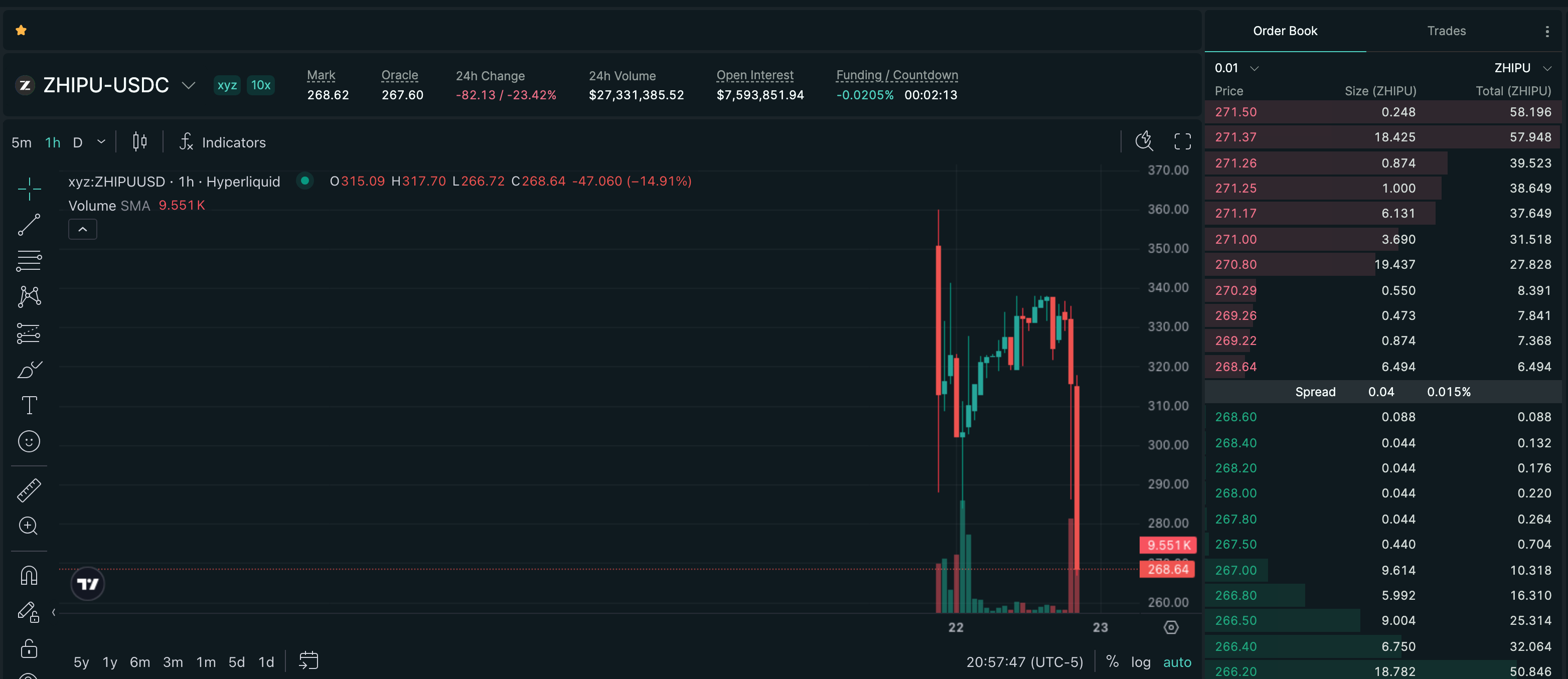Click the Open Interest label
This screenshot has height=679, width=1568.
755,75
